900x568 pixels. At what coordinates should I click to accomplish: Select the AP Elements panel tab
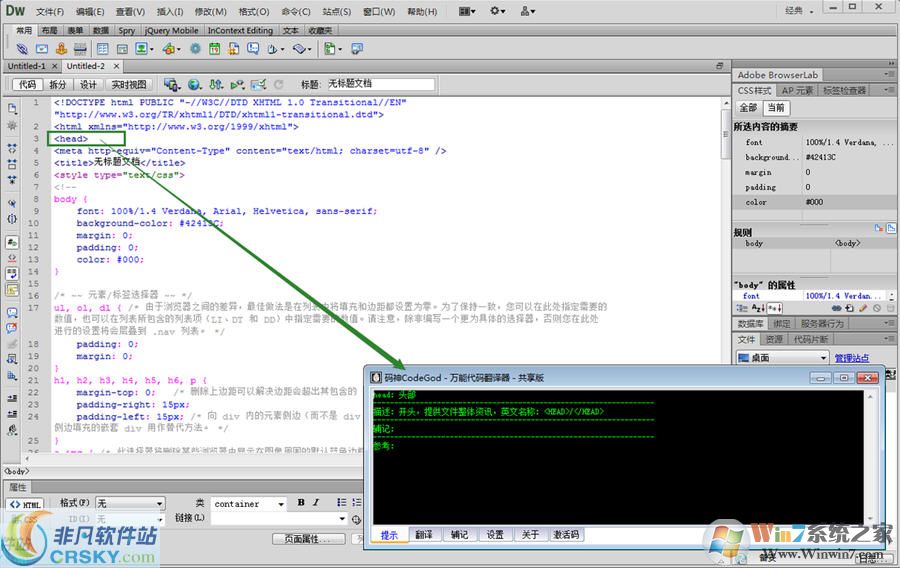(798, 90)
